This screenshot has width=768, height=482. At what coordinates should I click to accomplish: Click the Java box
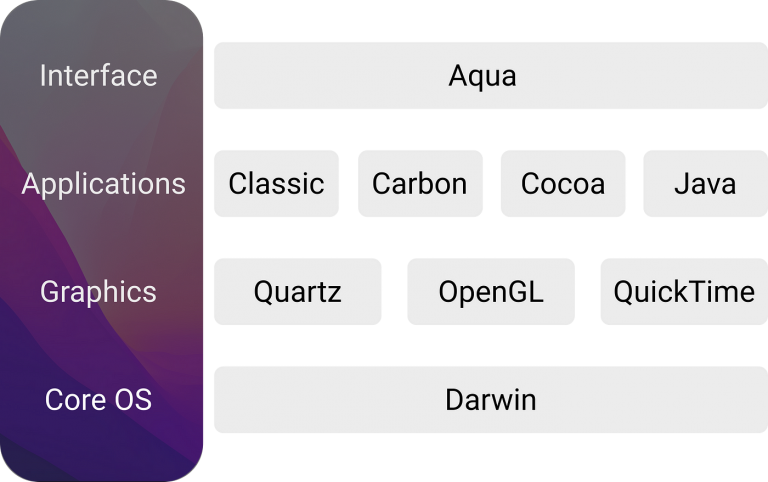pos(705,184)
